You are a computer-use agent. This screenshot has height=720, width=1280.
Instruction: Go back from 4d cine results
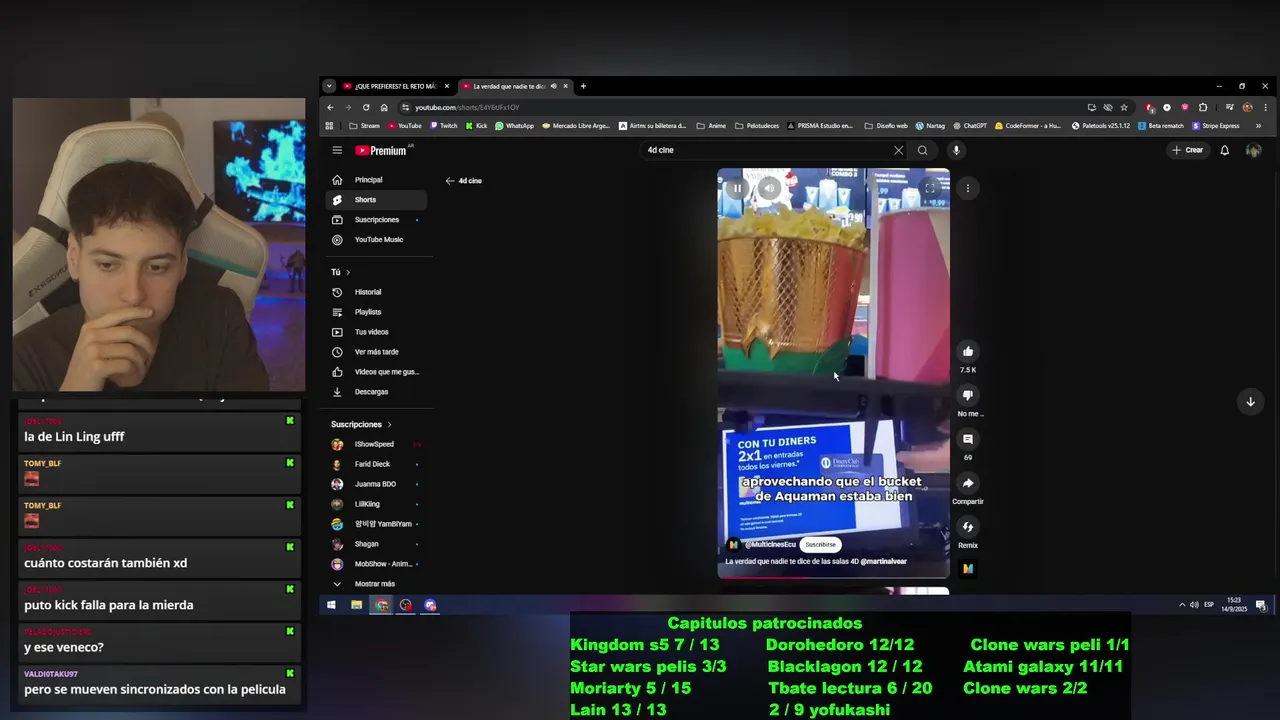tap(450, 181)
